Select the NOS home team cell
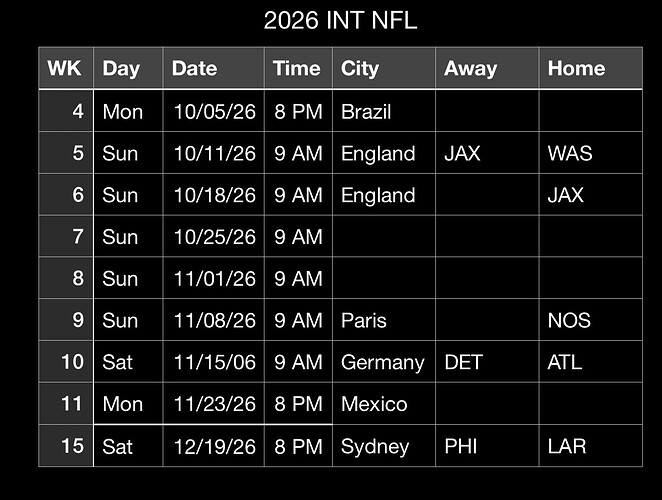This screenshot has height=500, width=662. [569, 321]
